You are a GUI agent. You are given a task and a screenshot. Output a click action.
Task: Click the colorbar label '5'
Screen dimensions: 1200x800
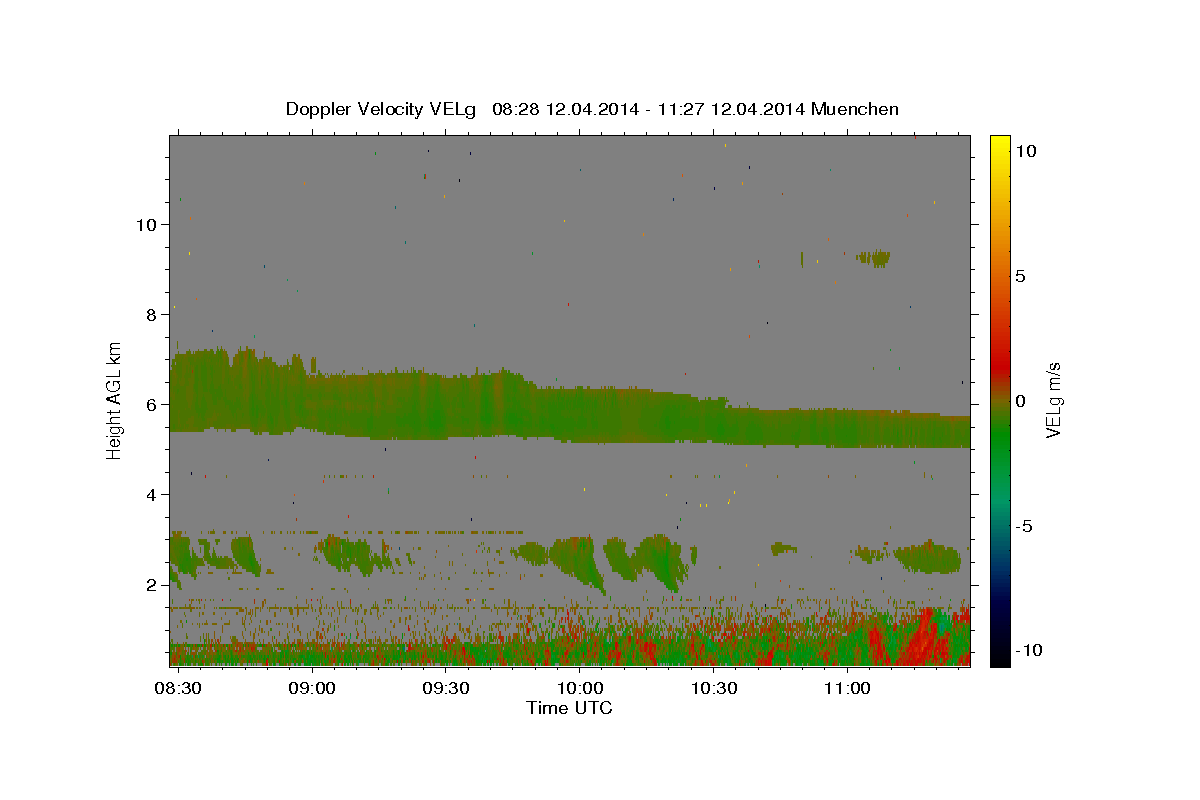point(1020,276)
